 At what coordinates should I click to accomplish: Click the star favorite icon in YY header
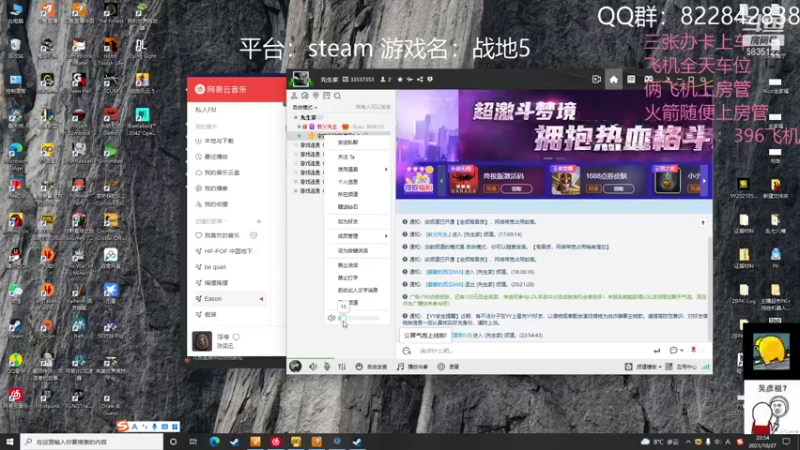point(400,80)
